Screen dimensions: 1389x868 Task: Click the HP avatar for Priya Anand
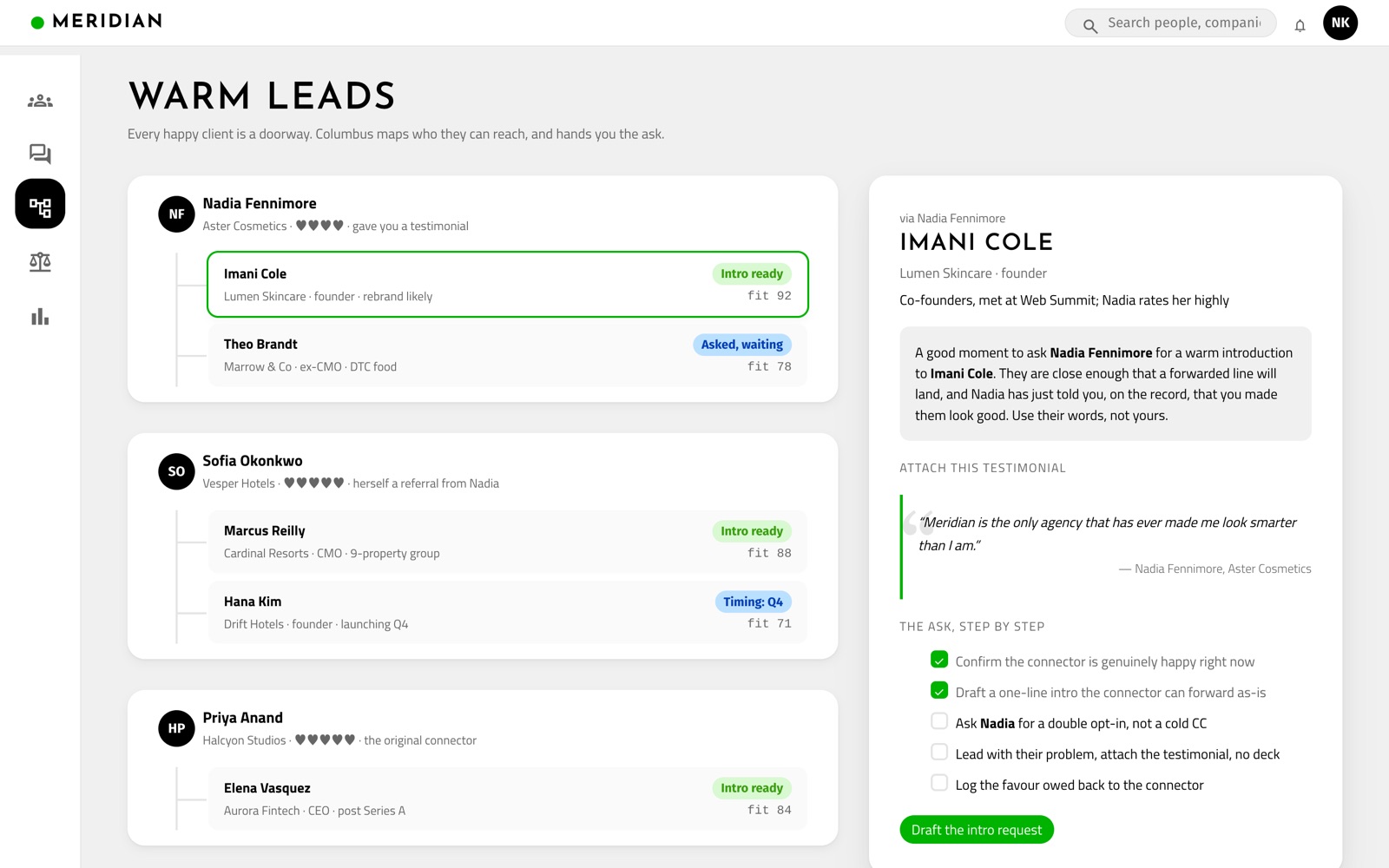pyautogui.click(x=176, y=728)
